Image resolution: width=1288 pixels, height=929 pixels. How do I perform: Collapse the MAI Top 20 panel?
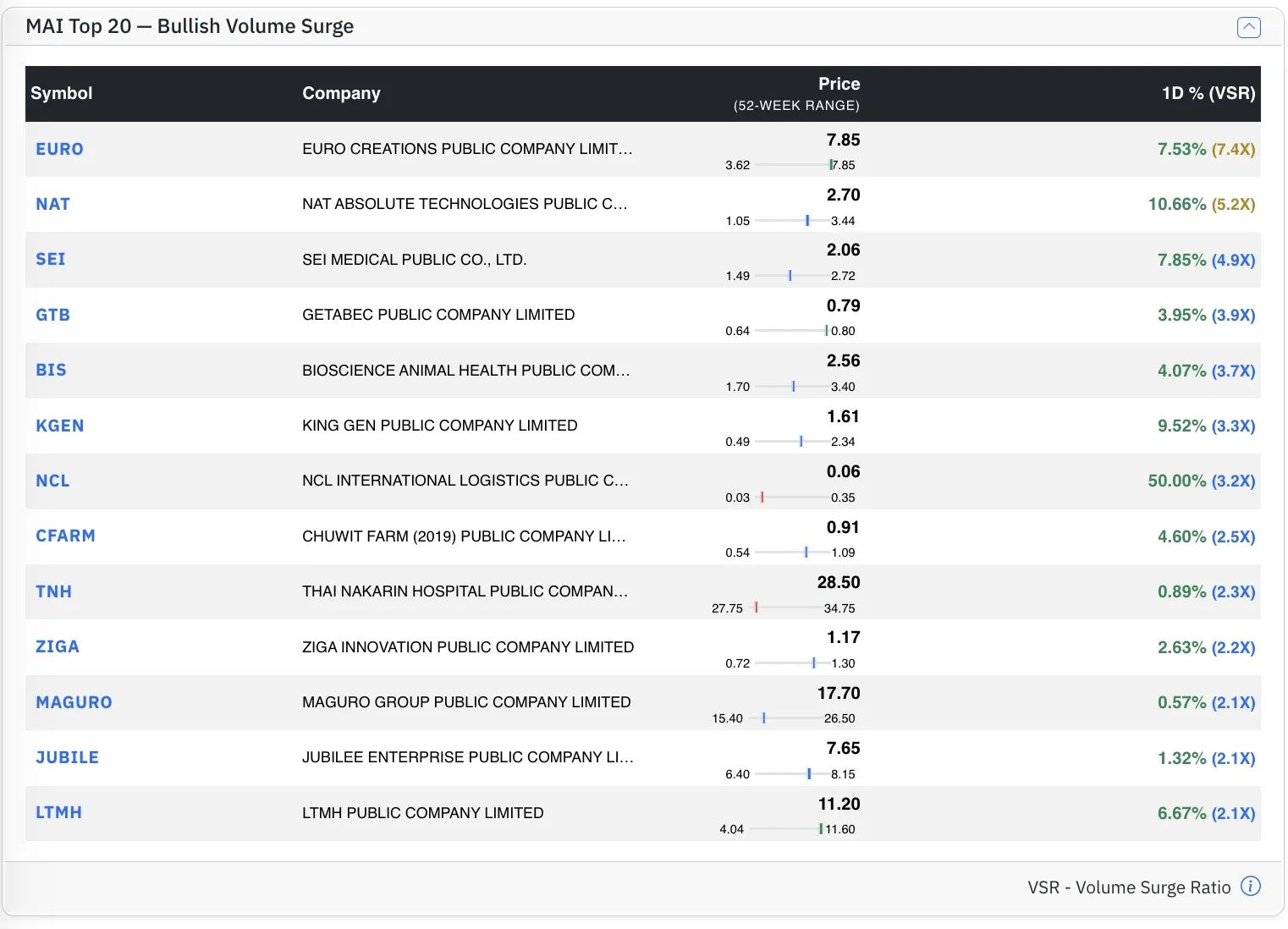(x=1248, y=27)
